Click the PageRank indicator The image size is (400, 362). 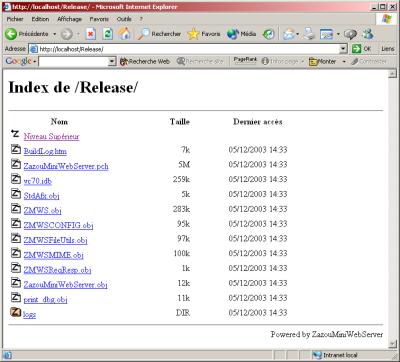(x=245, y=60)
